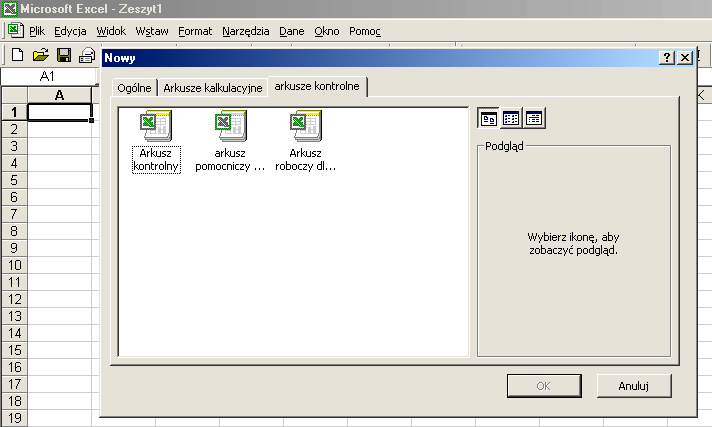The width and height of the screenshot is (712, 427).
Task: Open the Dane menu
Action: tap(292, 31)
